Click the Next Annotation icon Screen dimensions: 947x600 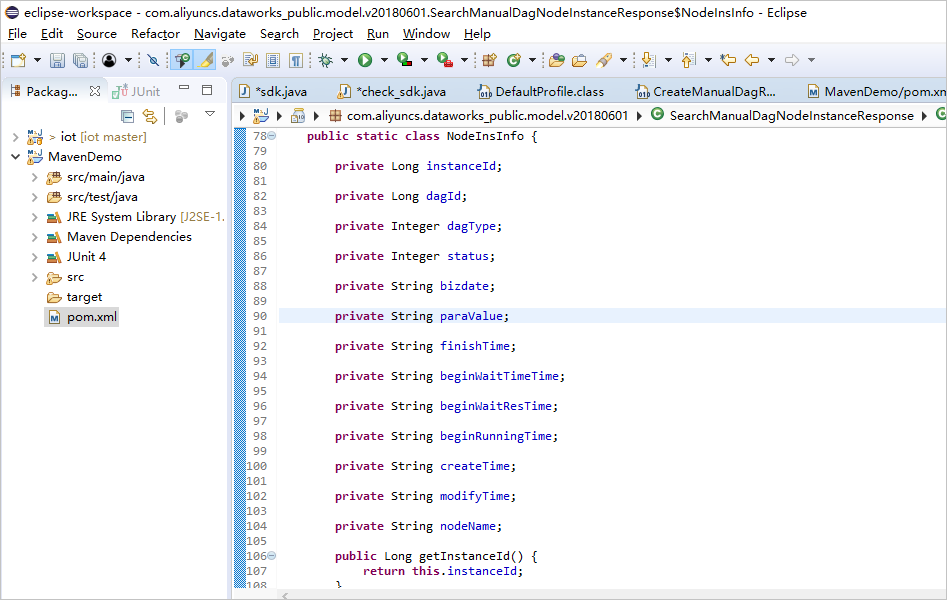(x=648, y=60)
